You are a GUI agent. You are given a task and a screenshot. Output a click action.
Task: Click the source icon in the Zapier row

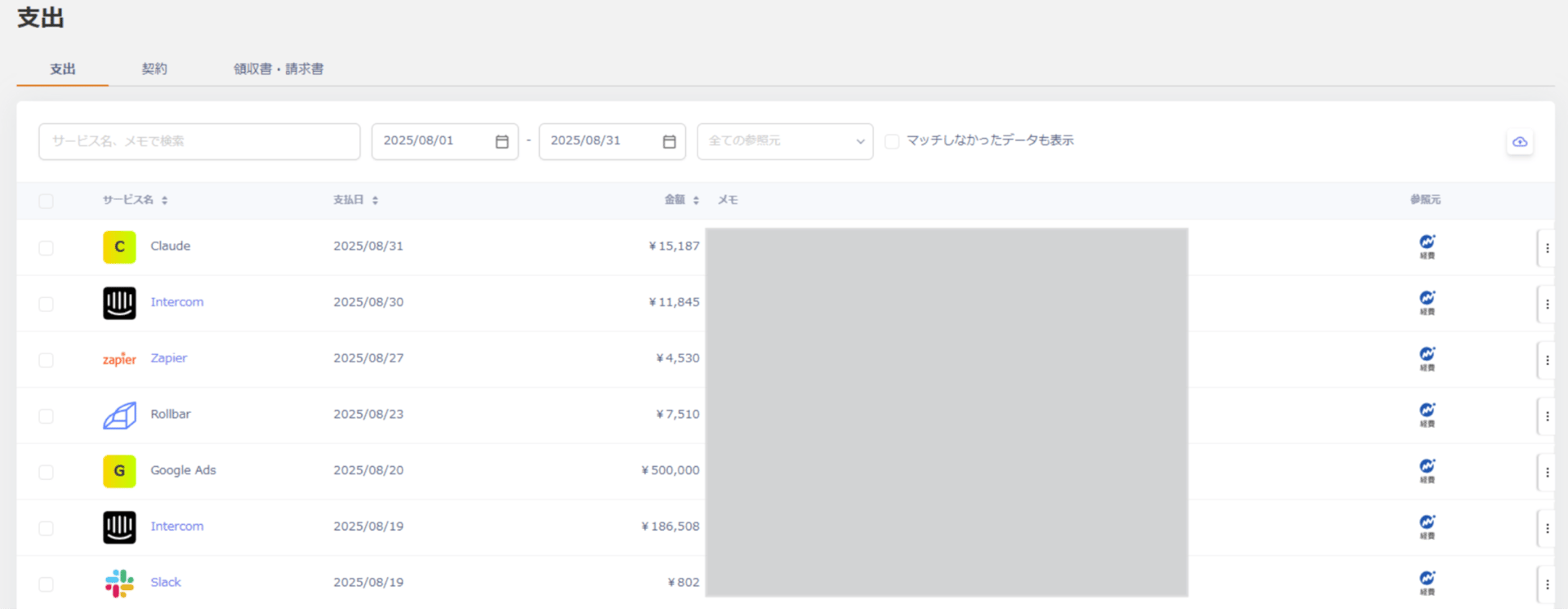click(1427, 358)
